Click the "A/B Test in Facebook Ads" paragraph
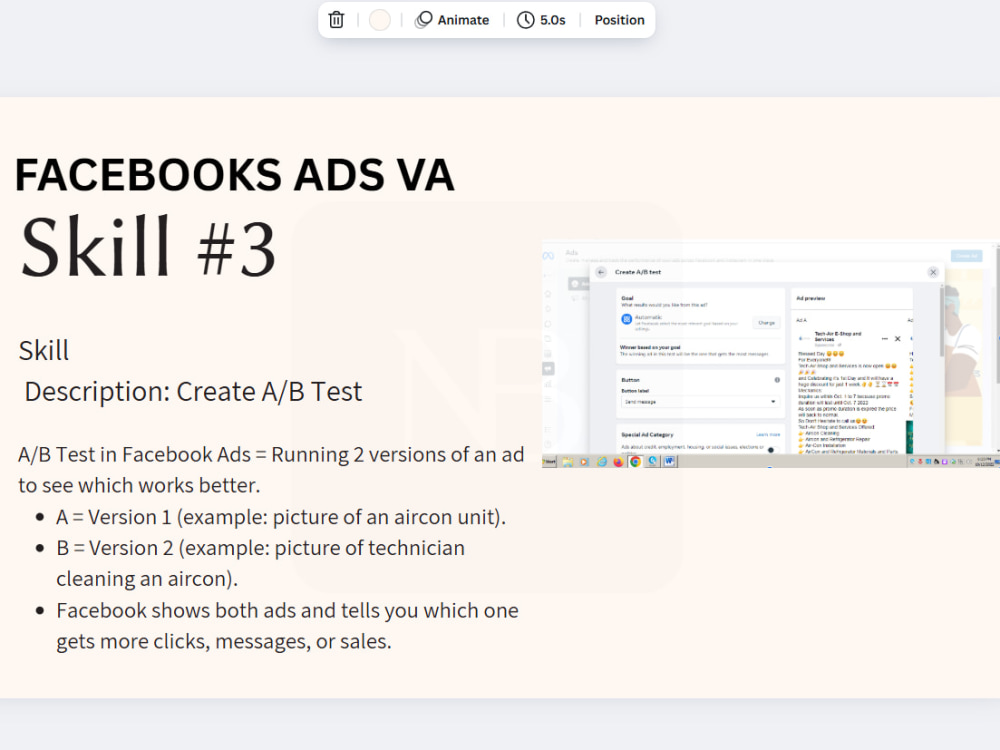1000x750 pixels. pos(271,469)
